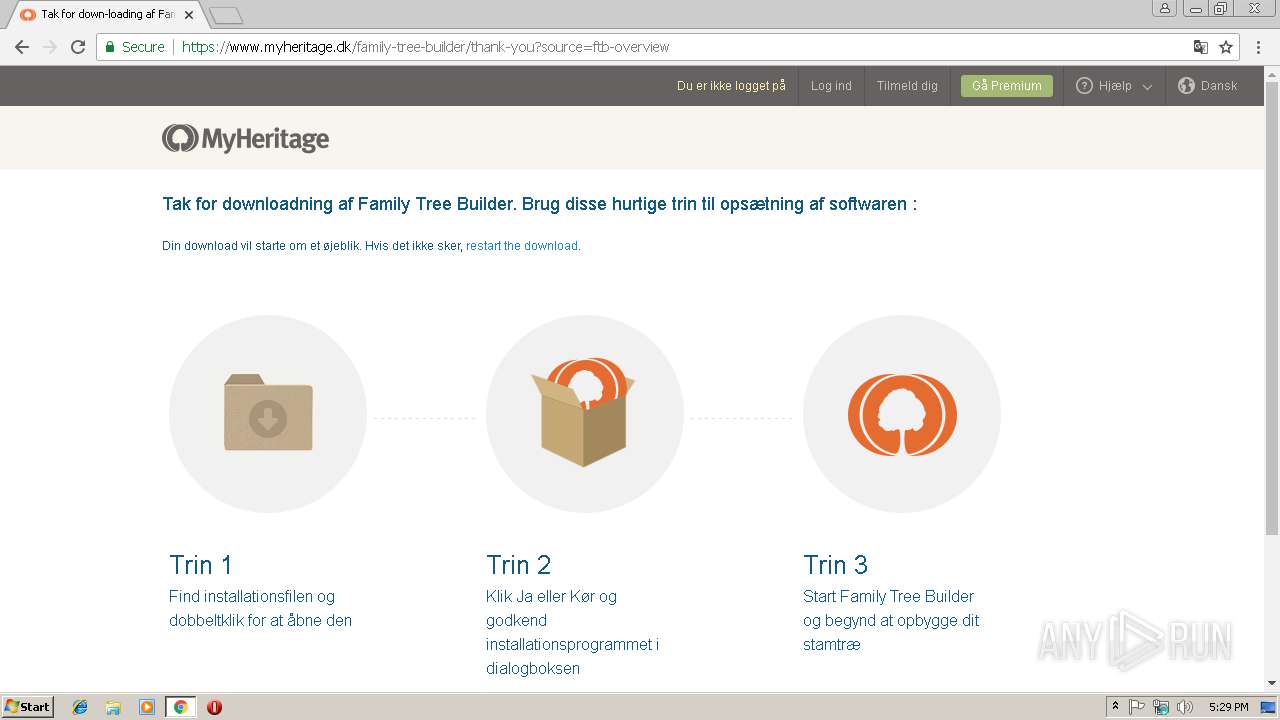Click the MyHeritage logo
1280x720 pixels.
pos(246,138)
